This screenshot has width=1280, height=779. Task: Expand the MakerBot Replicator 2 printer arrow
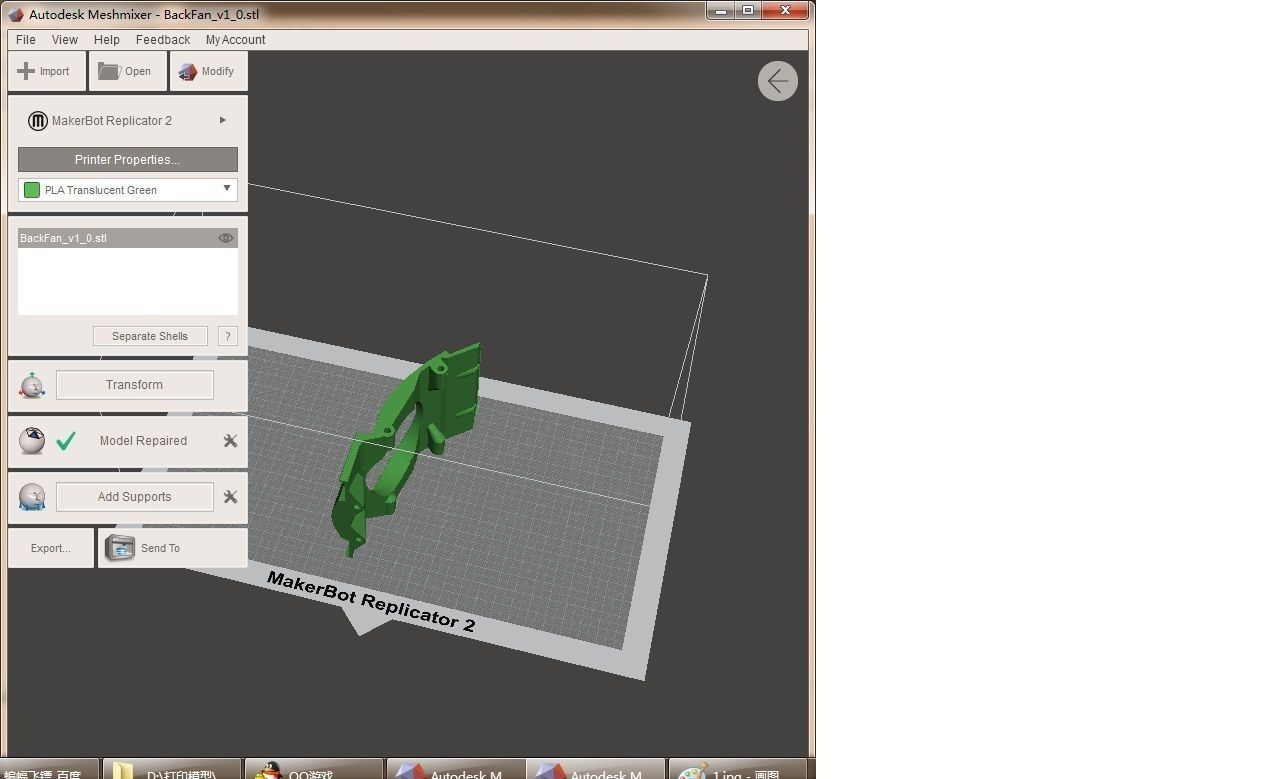point(223,120)
